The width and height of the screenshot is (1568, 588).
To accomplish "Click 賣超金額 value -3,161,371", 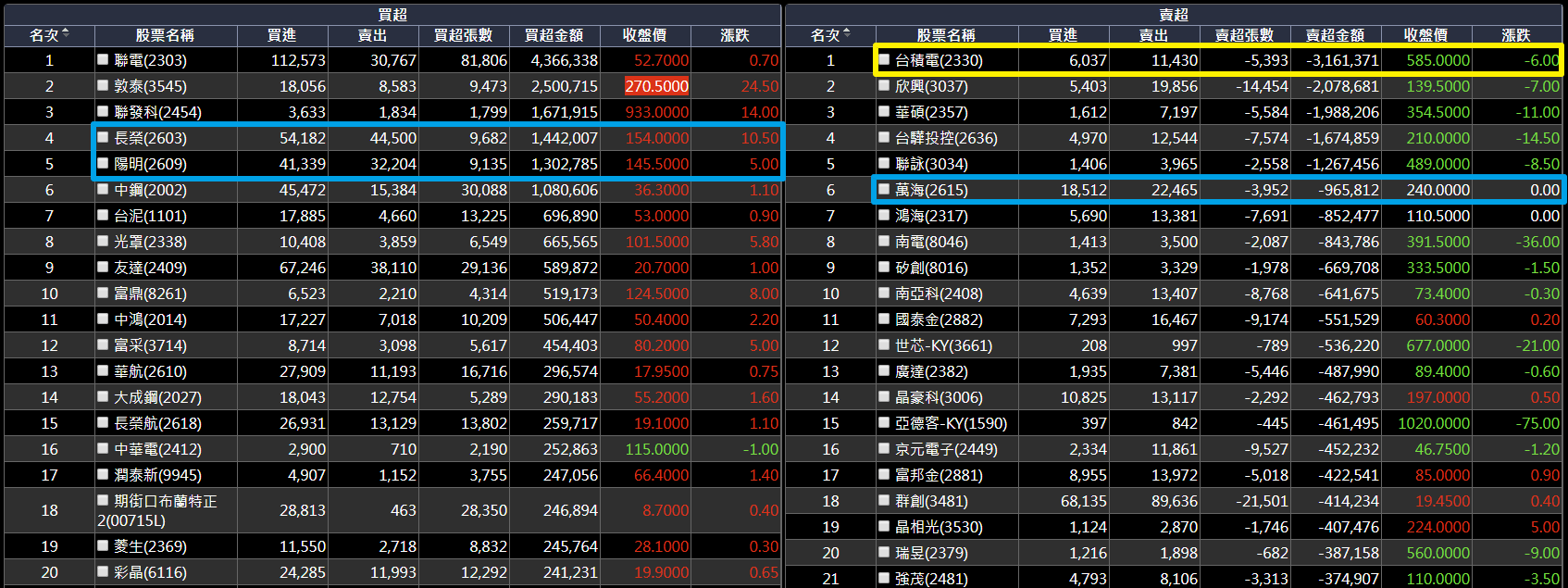I will (x=1342, y=60).
